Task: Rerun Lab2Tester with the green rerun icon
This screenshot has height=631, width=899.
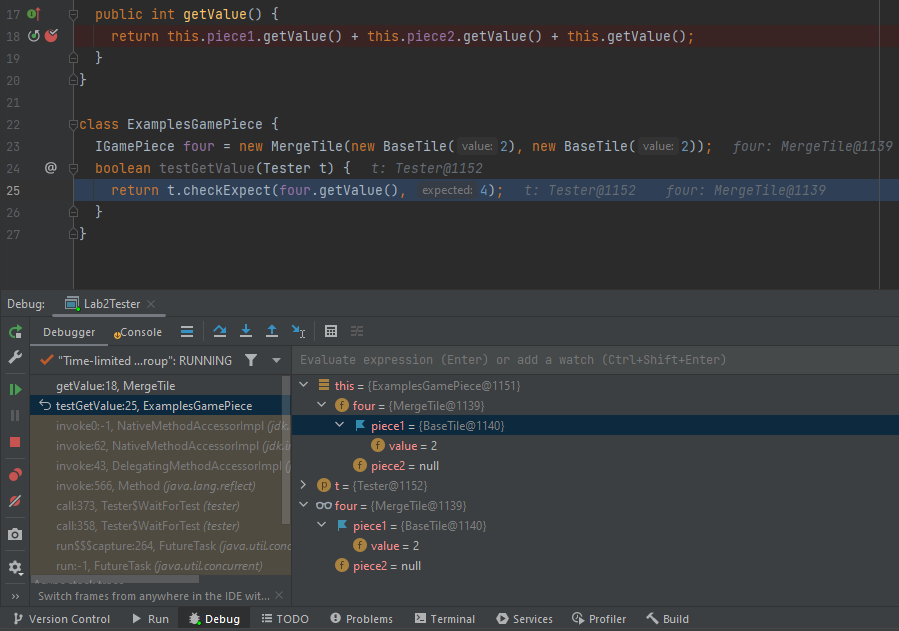Action: [15, 332]
